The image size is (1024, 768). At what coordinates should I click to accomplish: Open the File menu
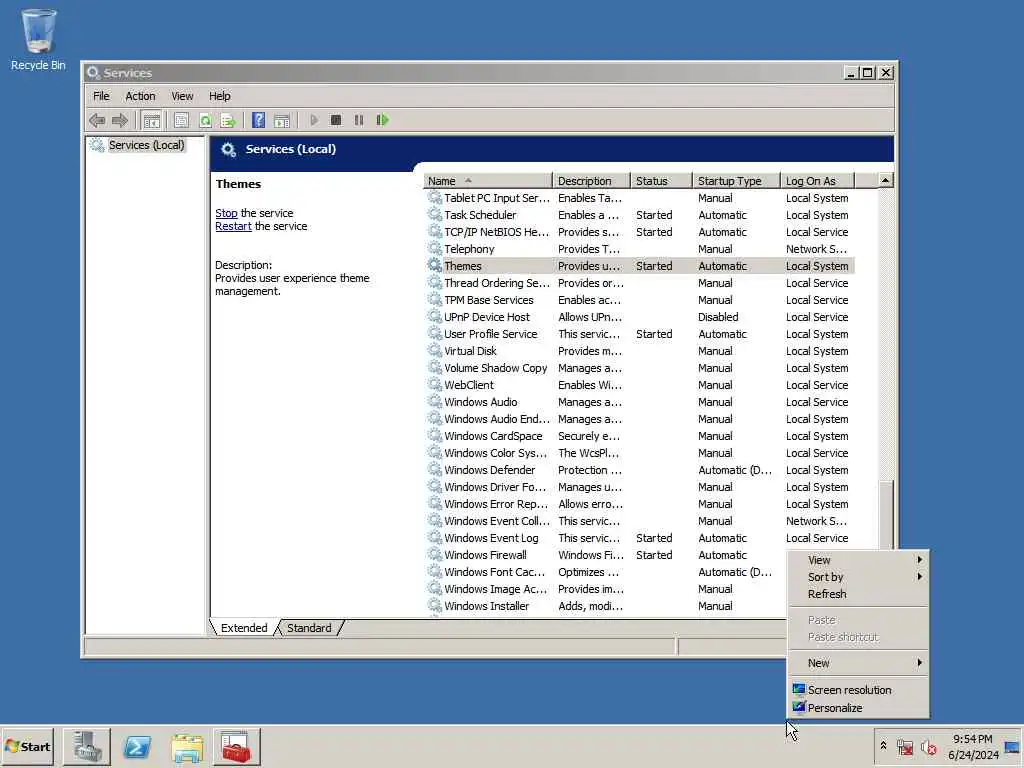coord(101,96)
